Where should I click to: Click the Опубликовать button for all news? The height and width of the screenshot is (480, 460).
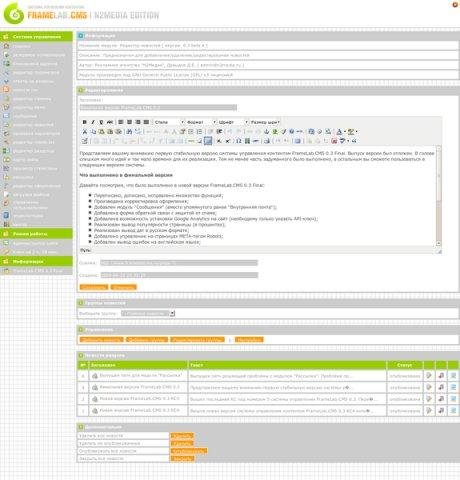click(x=189, y=451)
